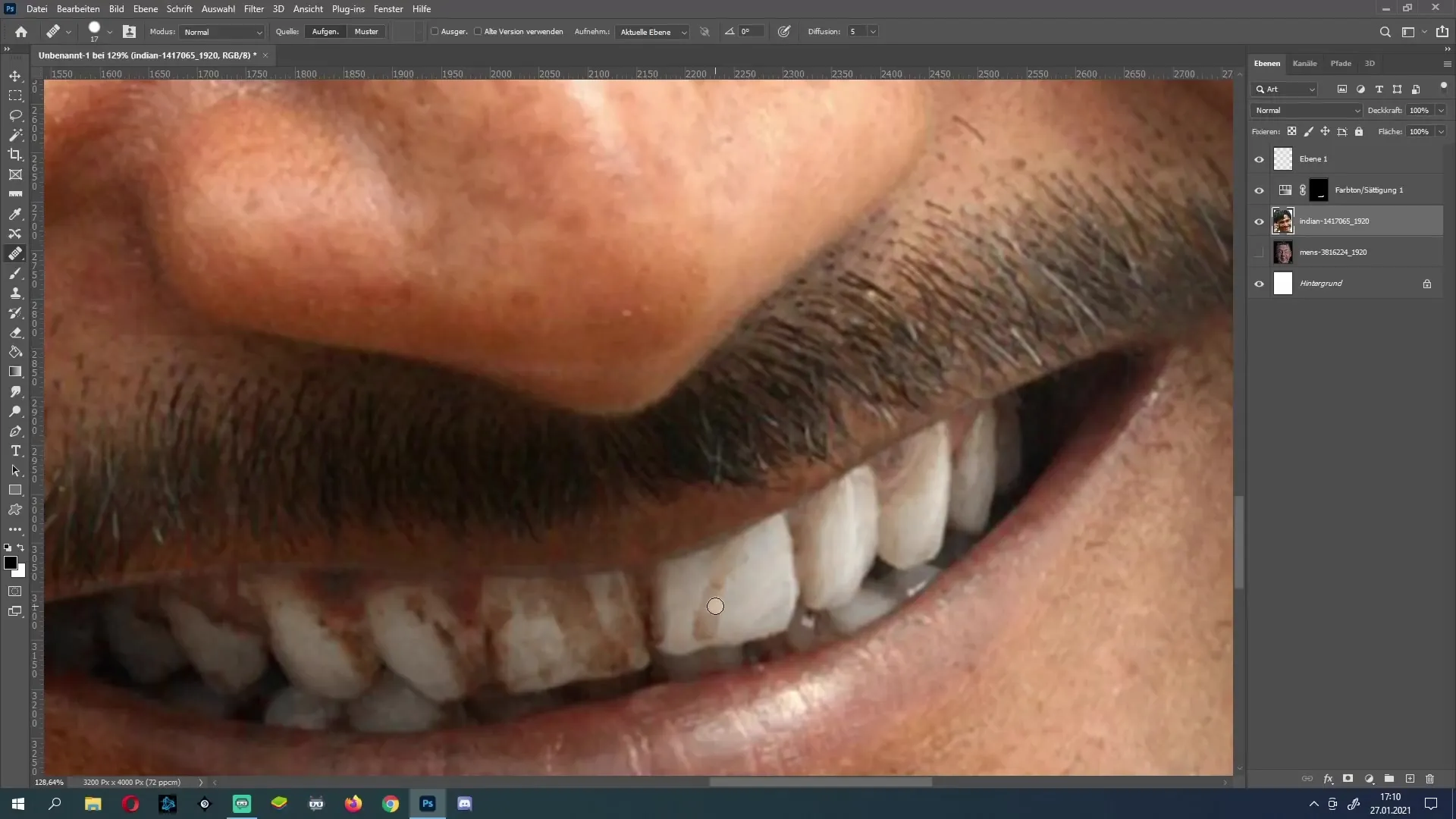Select the Healing Brush tool
The image size is (1456, 819).
click(x=15, y=253)
